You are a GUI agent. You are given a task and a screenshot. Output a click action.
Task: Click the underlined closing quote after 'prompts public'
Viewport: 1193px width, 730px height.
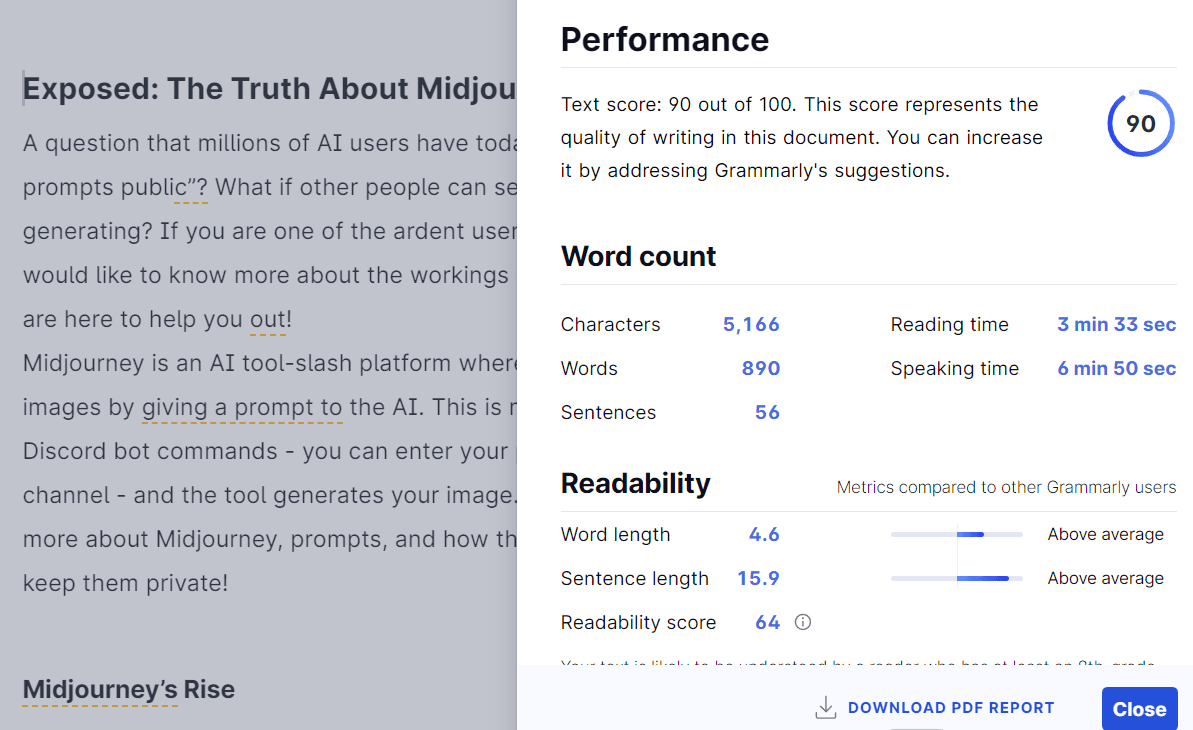pos(191,187)
